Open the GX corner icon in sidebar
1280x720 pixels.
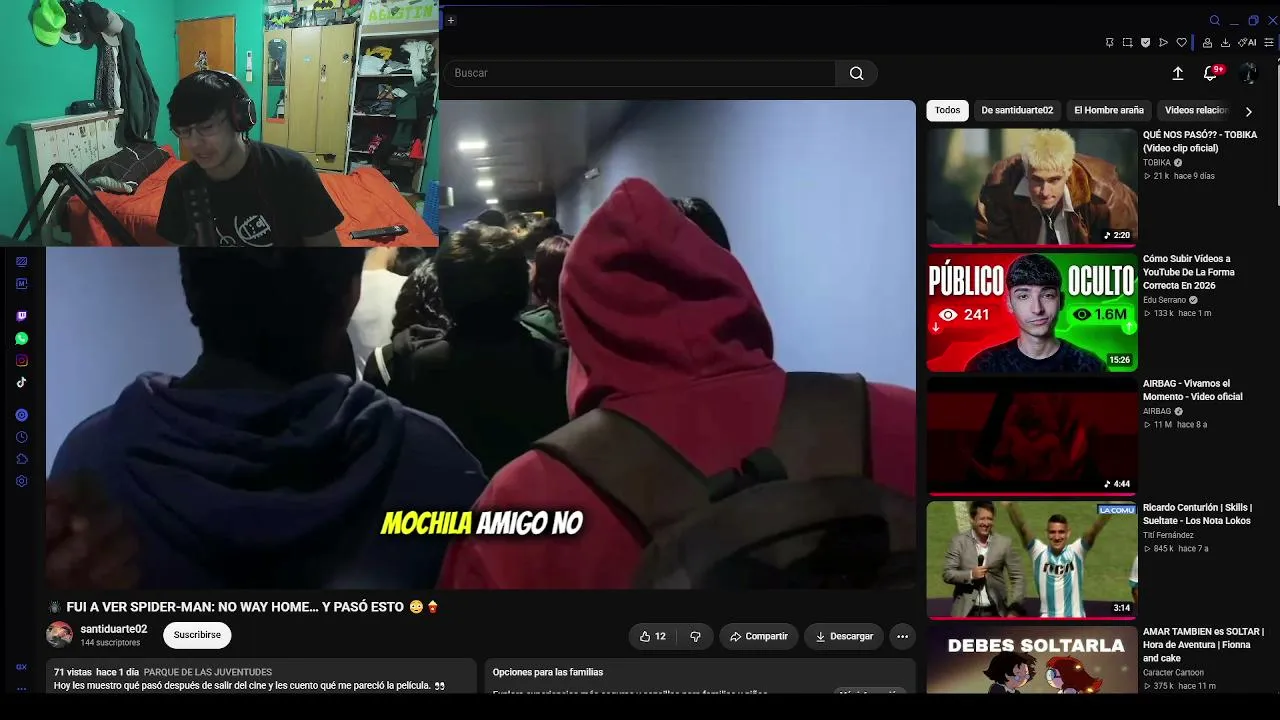(21, 667)
